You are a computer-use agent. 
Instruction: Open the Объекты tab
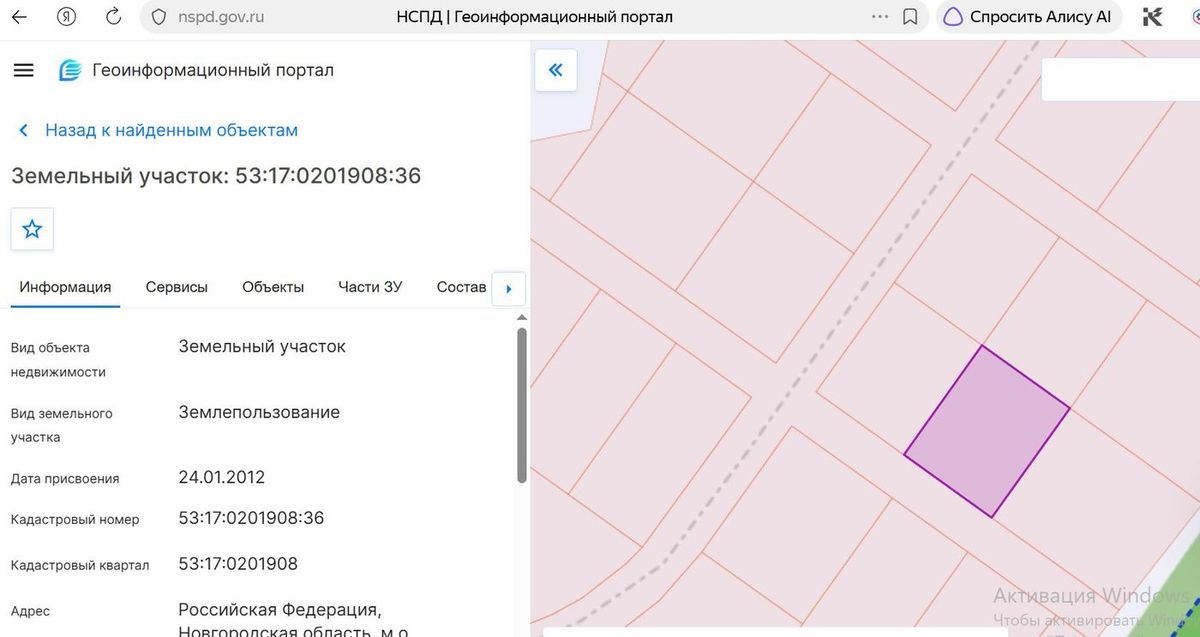pyautogui.click(x=273, y=287)
